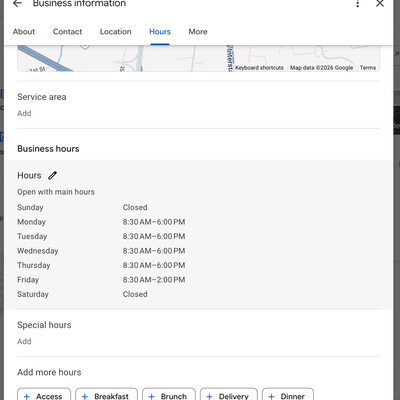Open the map Terms link
The width and height of the screenshot is (400, 400).
(368, 68)
